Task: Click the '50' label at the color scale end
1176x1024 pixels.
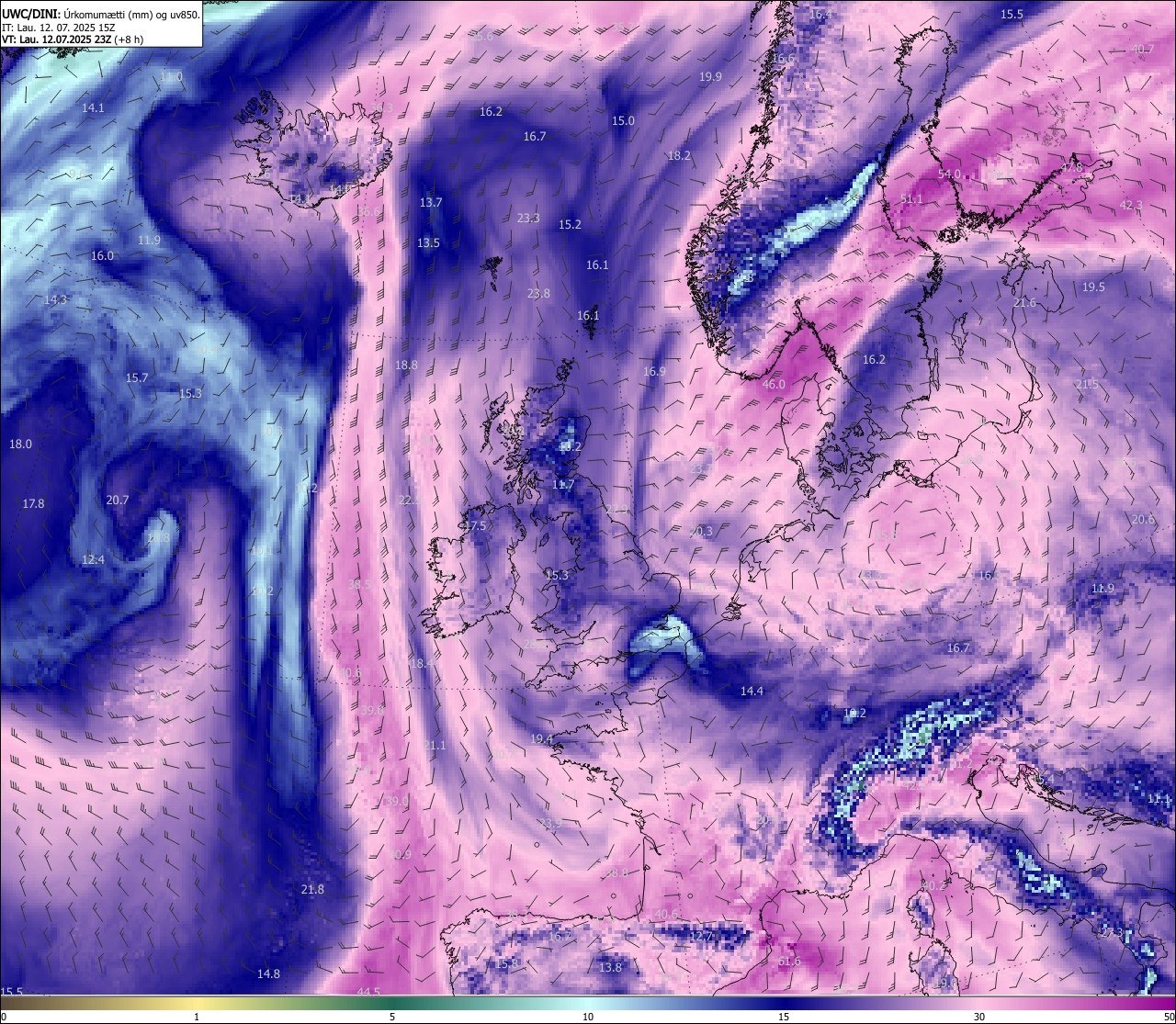Action: tap(1169, 1018)
